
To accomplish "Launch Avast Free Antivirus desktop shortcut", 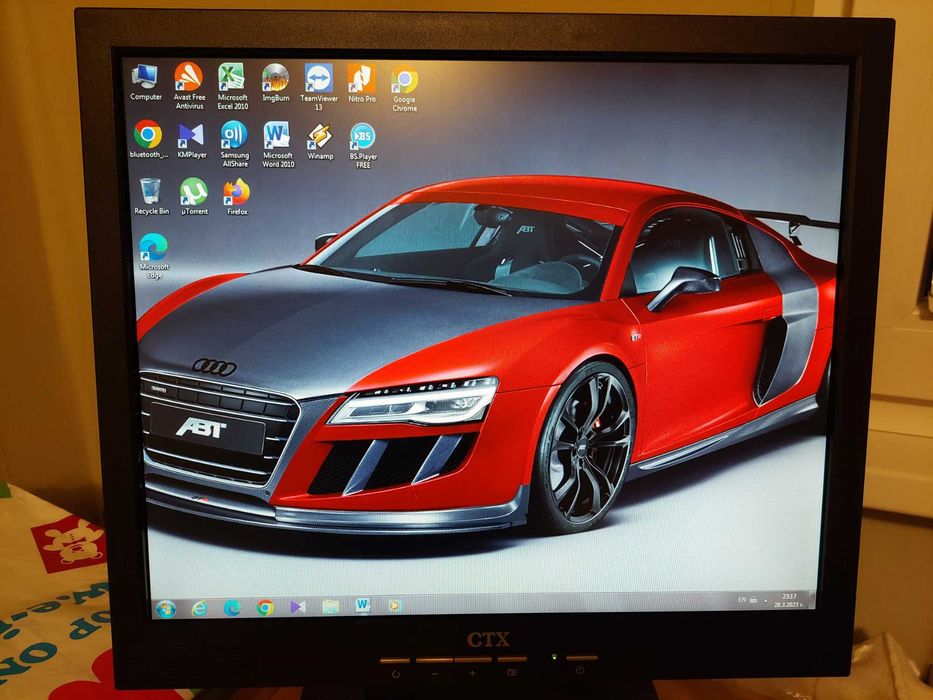I will point(188,79).
